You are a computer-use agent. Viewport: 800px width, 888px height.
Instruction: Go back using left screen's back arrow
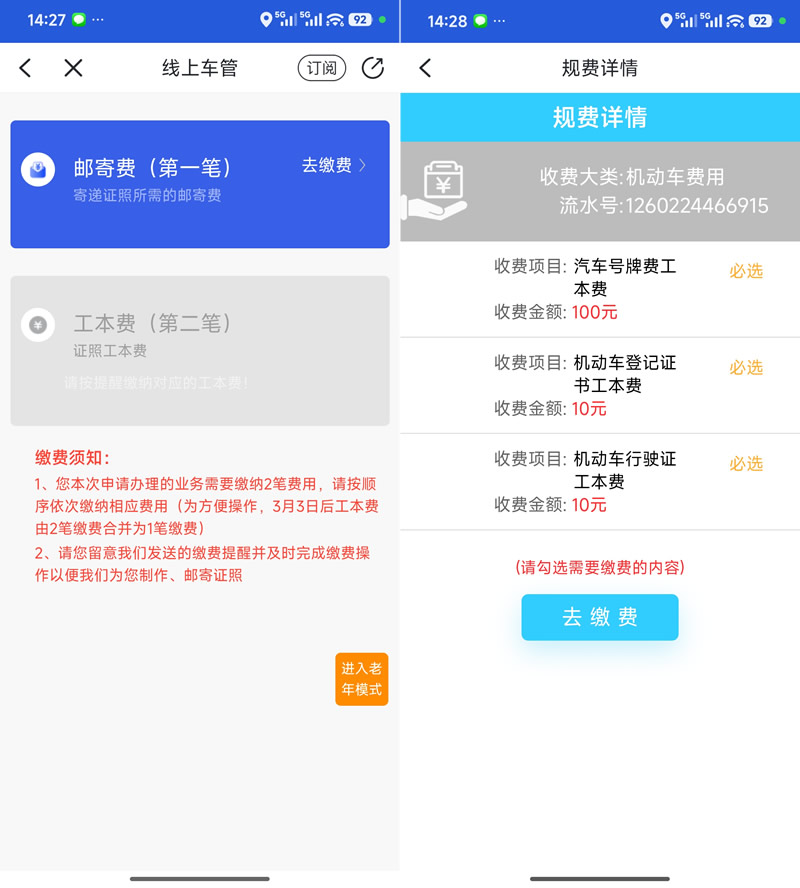point(25,68)
